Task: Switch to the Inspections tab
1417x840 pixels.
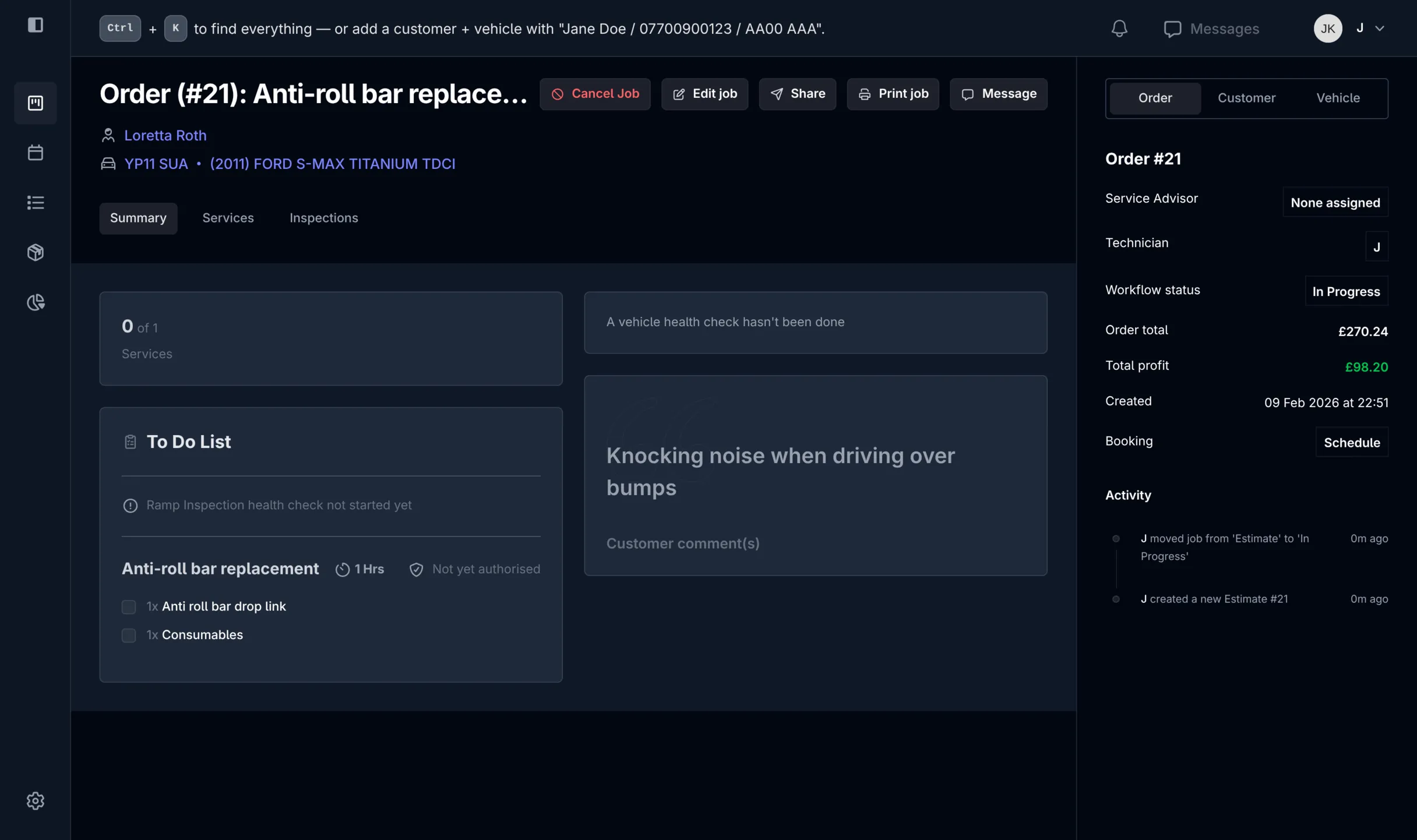Action: coord(323,217)
